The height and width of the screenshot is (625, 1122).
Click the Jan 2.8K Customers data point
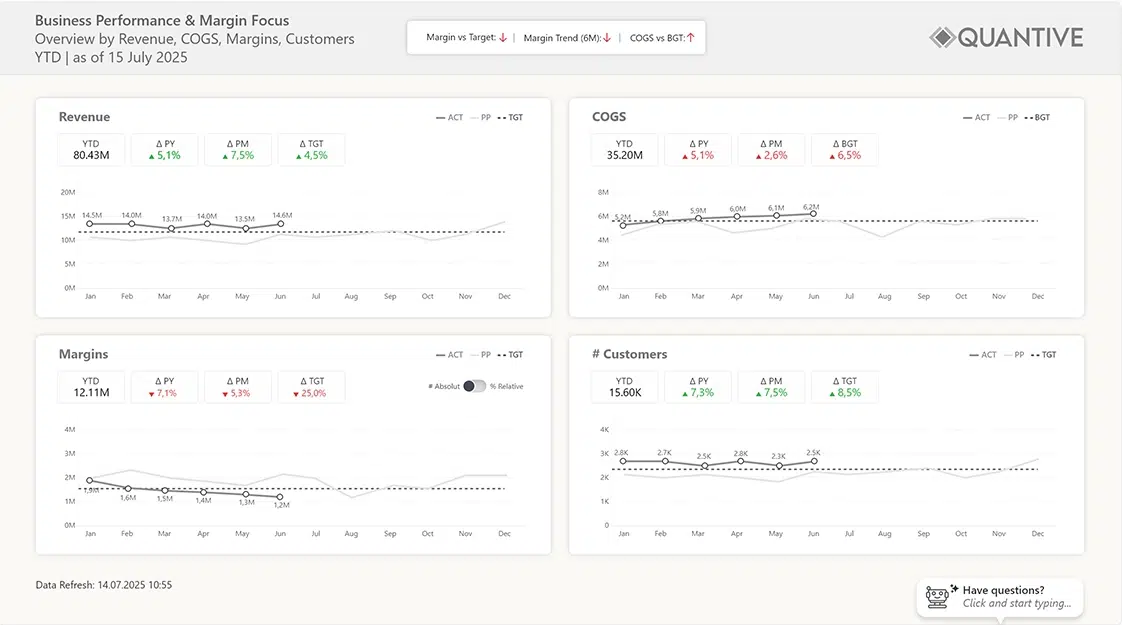tap(623, 461)
